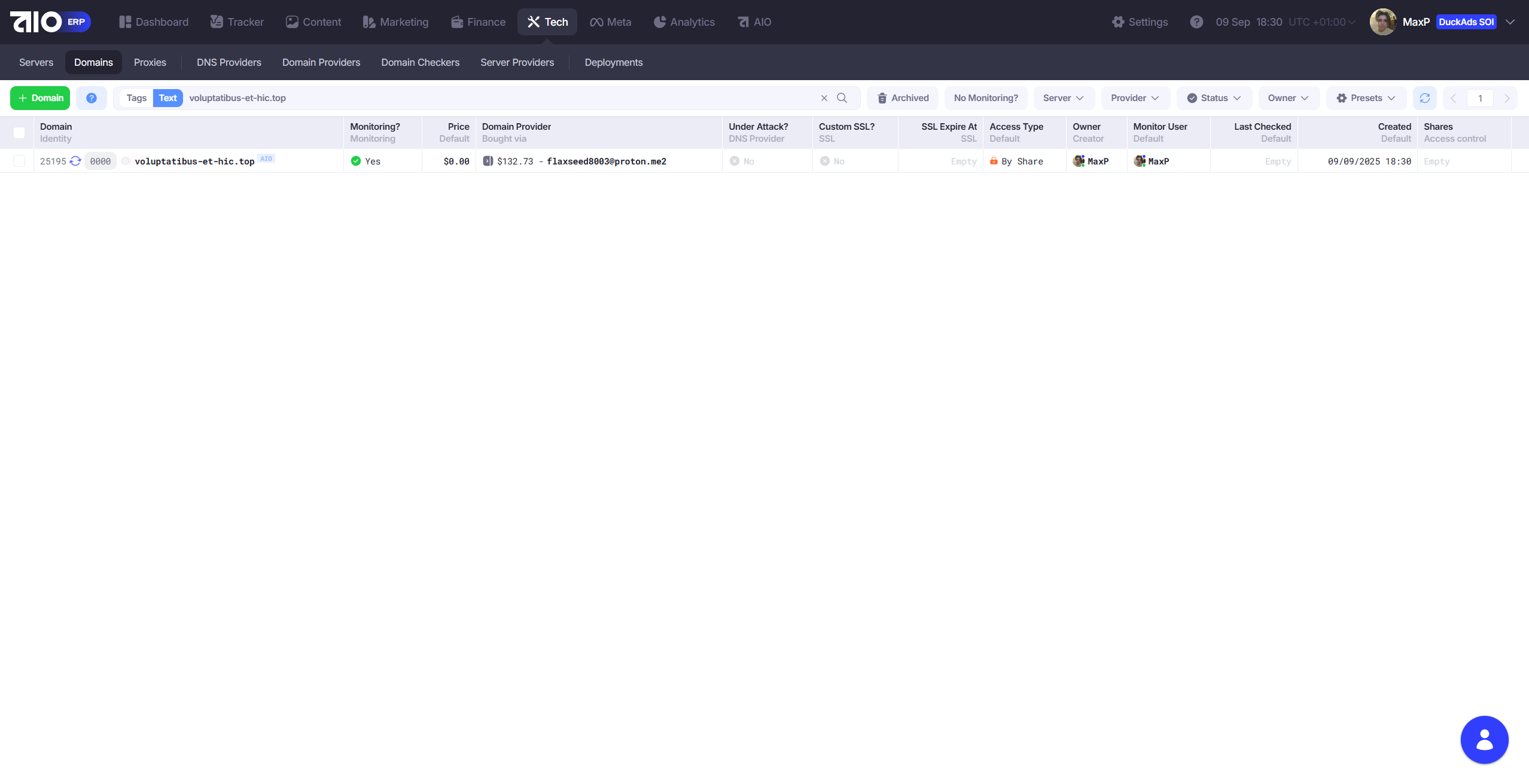Switch to the Proxies tab

150,62
